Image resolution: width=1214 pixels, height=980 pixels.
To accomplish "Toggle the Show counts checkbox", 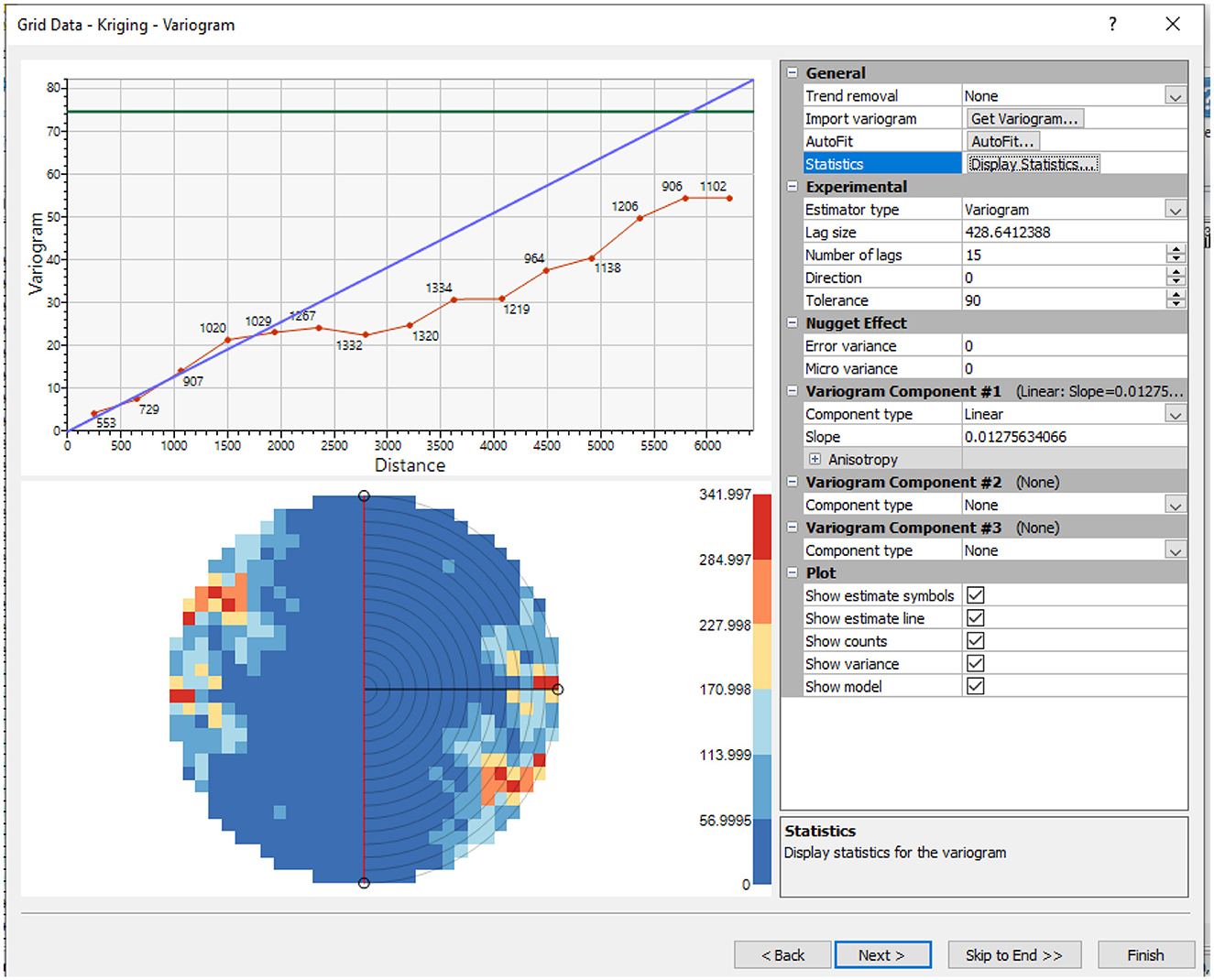I will [x=976, y=641].
